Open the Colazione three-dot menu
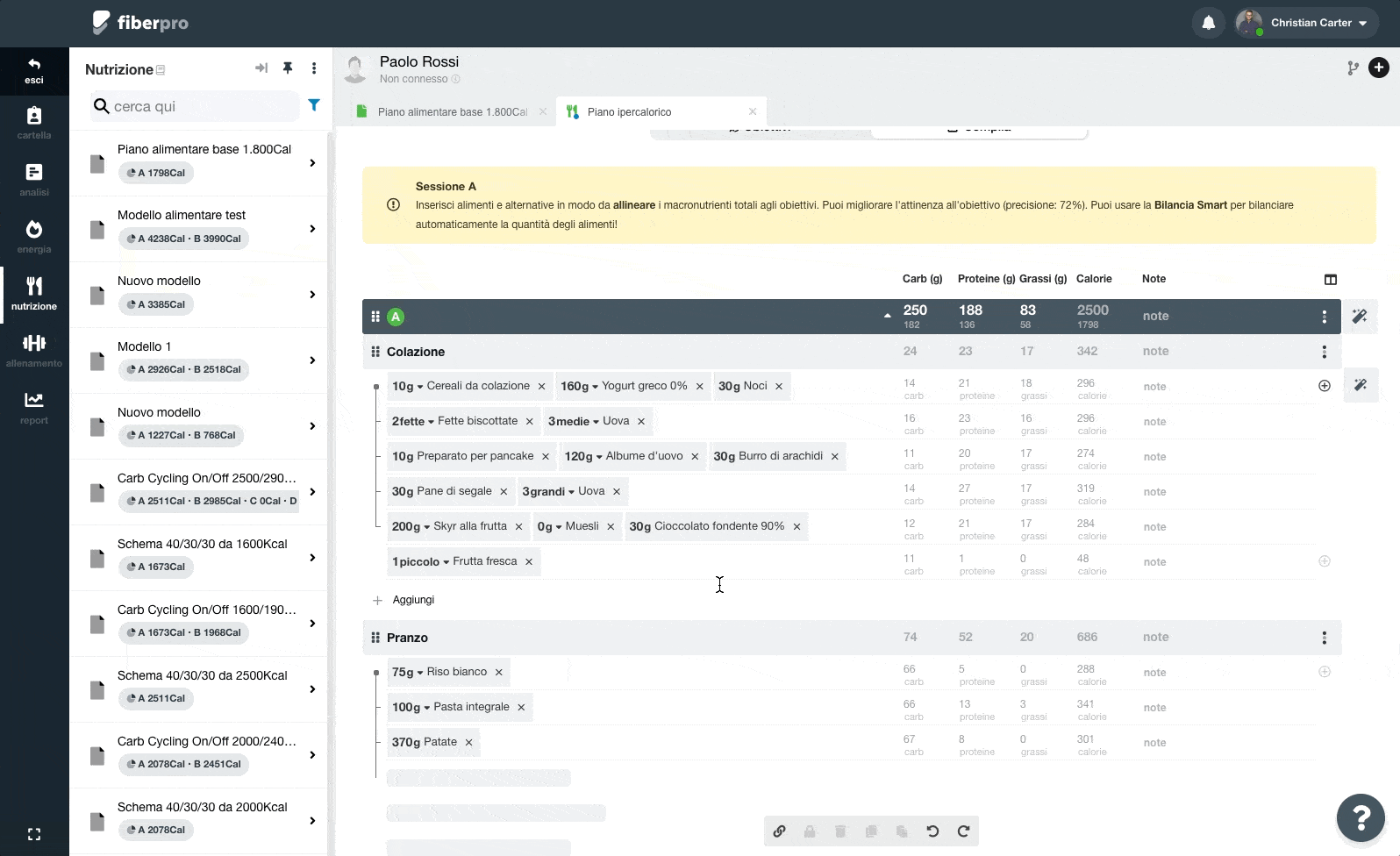The width and height of the screenshot is (1400, 856). pos(1325,352)
